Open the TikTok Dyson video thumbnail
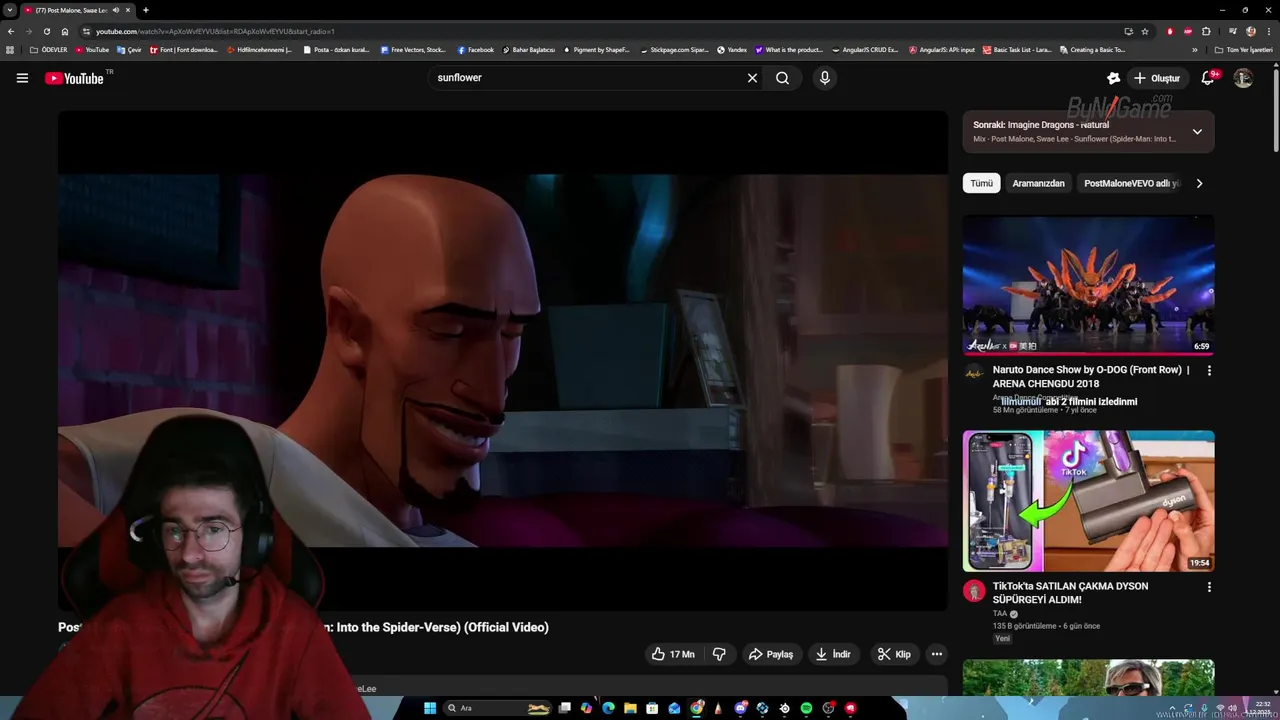This screenshot has height=720, width=1280. 1088,501
